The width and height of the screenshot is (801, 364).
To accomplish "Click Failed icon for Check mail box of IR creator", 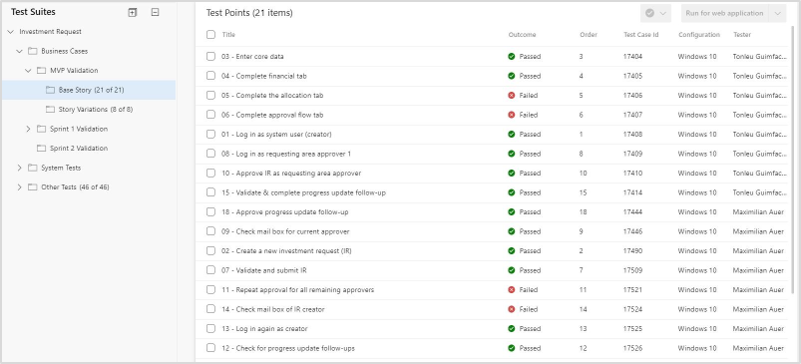I will tap(511, 309).
